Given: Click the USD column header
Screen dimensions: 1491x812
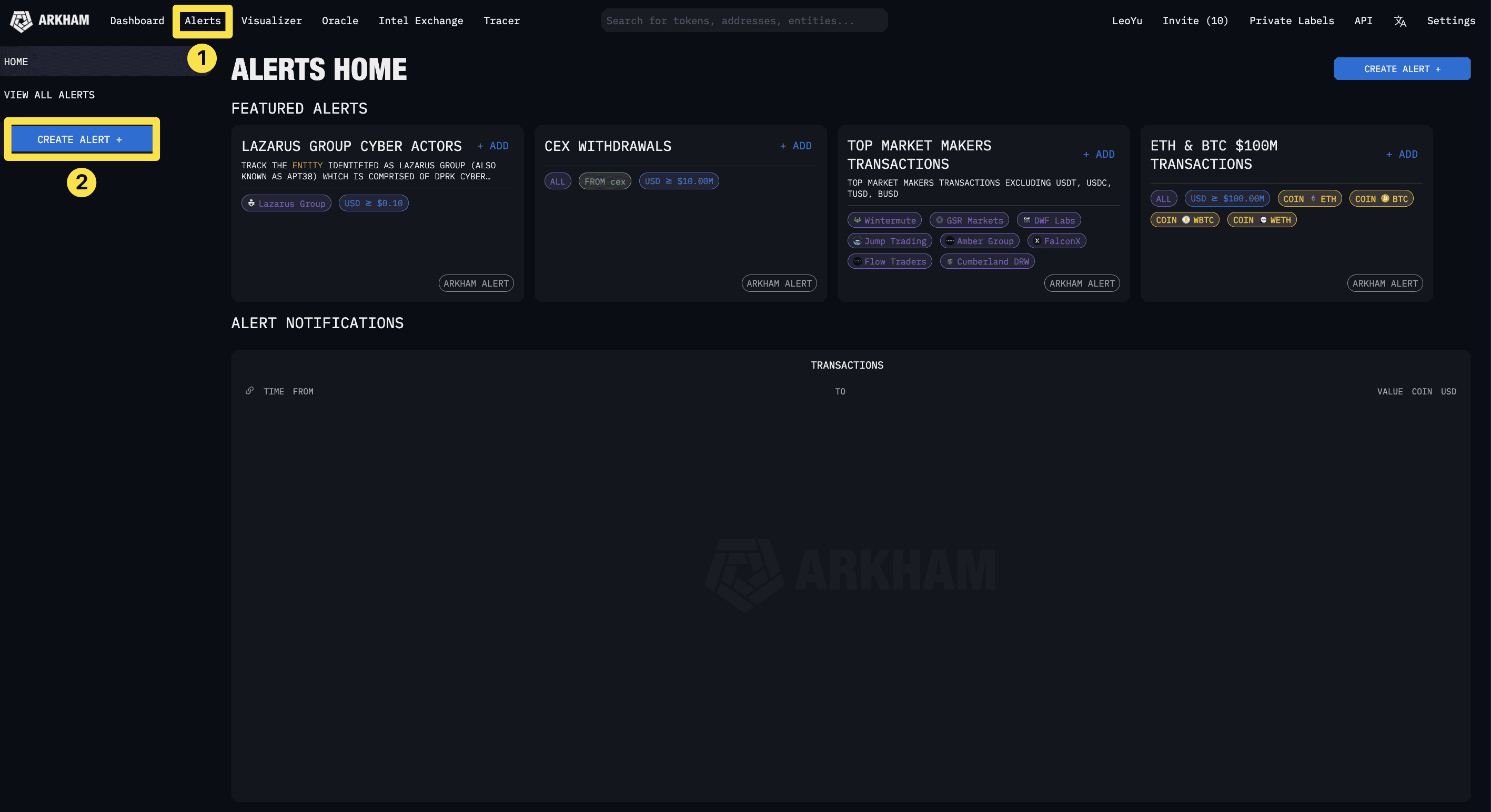Looking at the screenshot, I should click(1448, 392).
